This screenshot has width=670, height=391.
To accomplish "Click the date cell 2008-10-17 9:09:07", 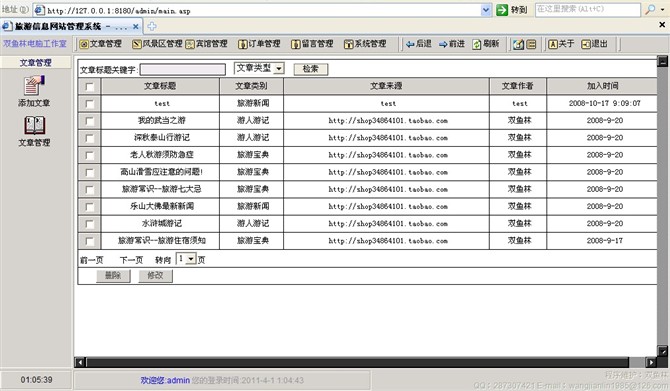I will click(605, 103).
